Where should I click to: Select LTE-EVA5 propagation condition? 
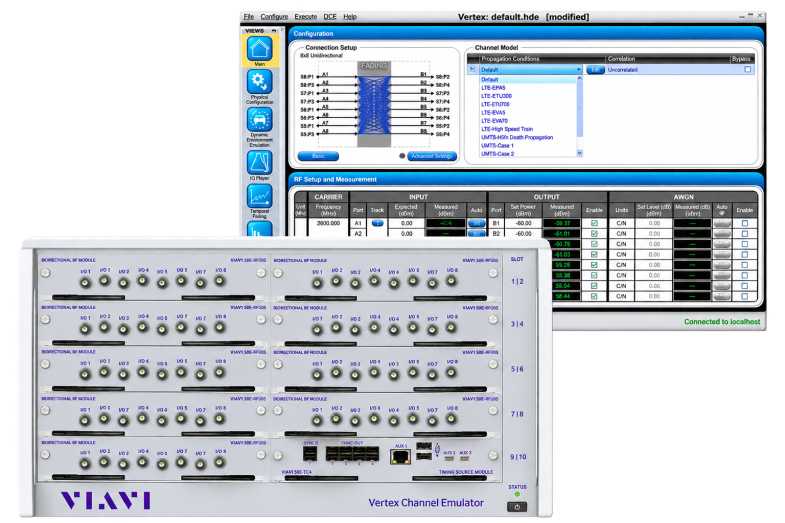pos(493,113)
